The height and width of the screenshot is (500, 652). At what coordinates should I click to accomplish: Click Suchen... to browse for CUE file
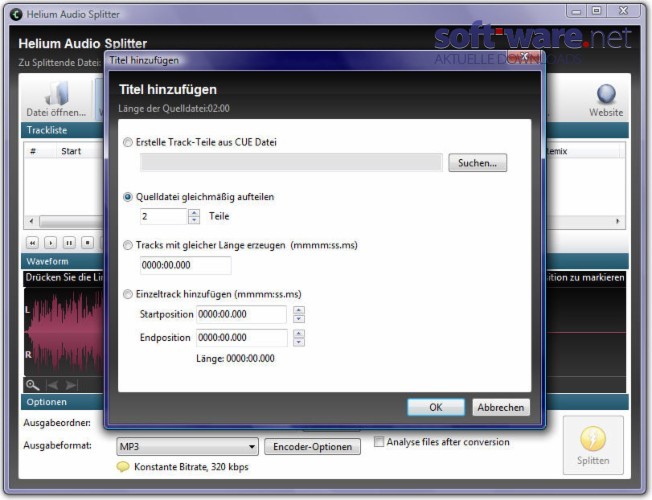tap(477, 163)
